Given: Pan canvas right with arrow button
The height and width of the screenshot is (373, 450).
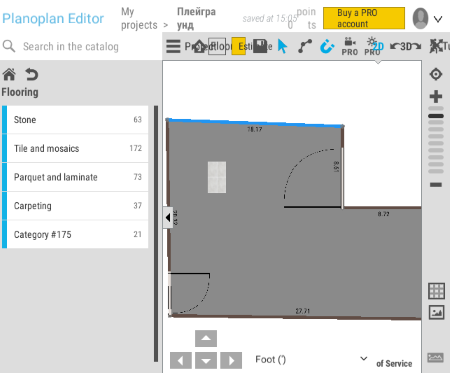Looking at the screenshot, I should pyautogui.click(x=231, y=360).
